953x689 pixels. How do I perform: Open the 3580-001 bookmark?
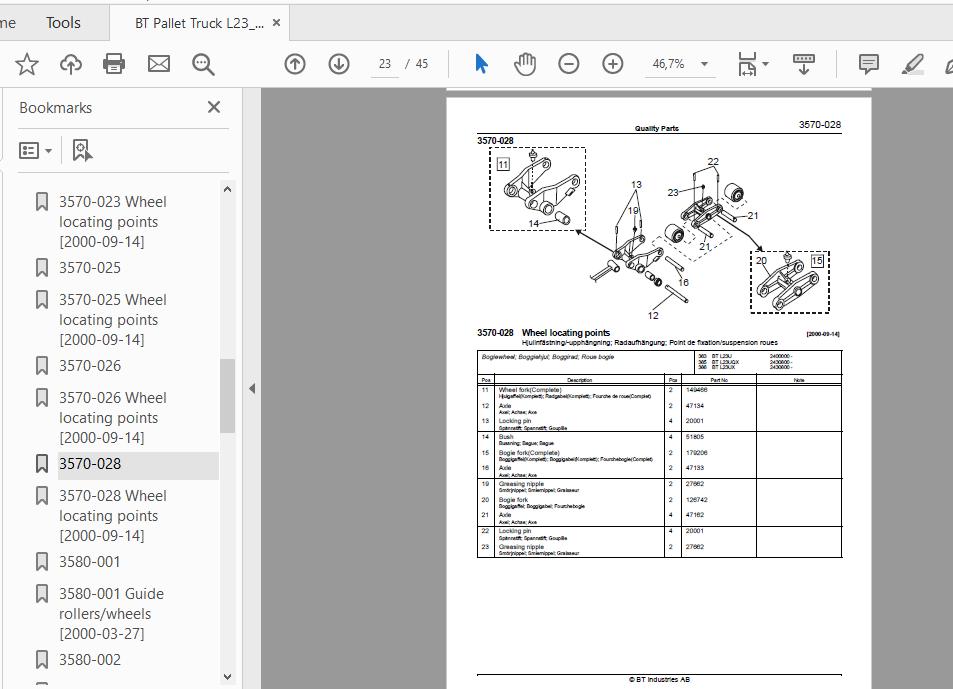tap(90, 562)
